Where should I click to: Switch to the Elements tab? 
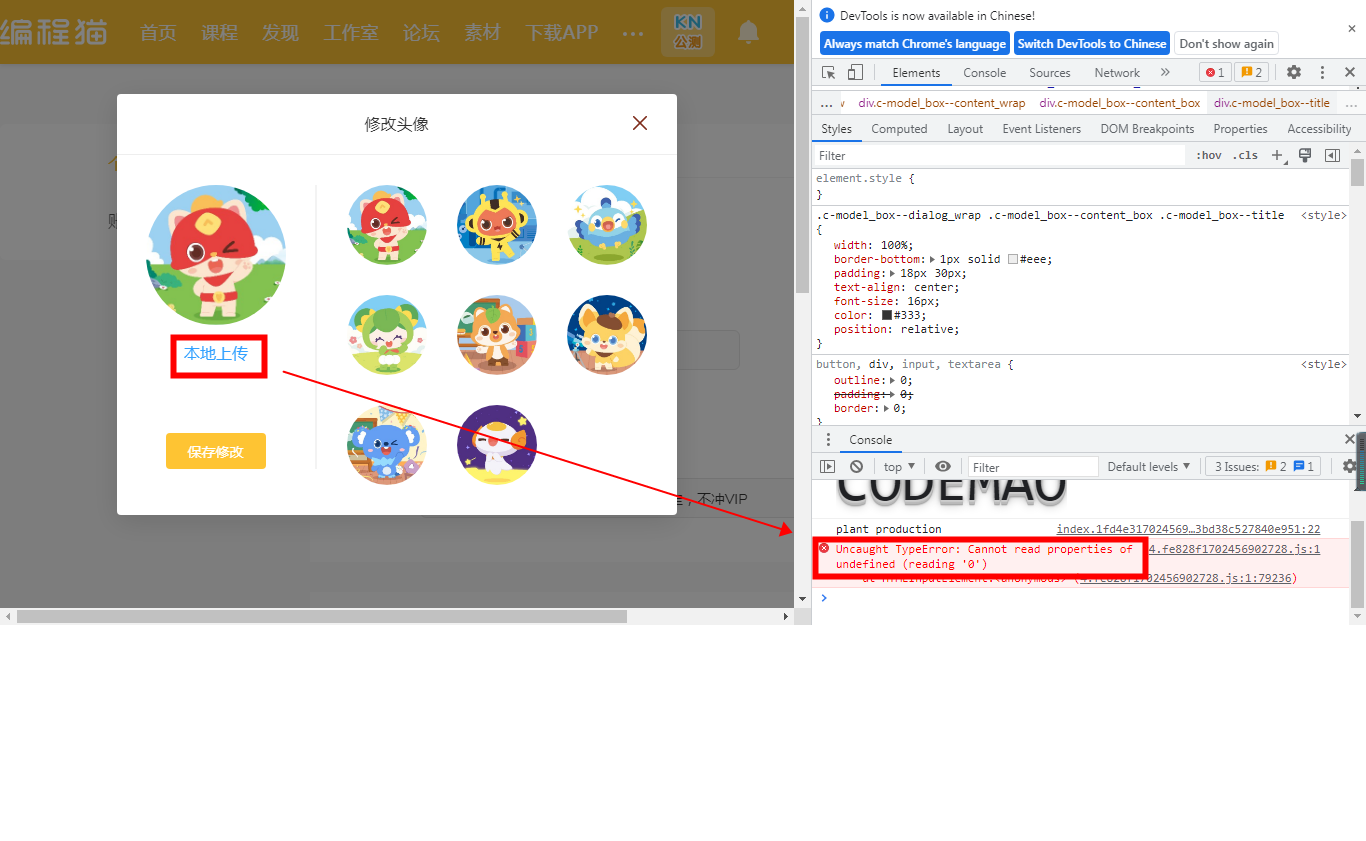tap(916, 73)
